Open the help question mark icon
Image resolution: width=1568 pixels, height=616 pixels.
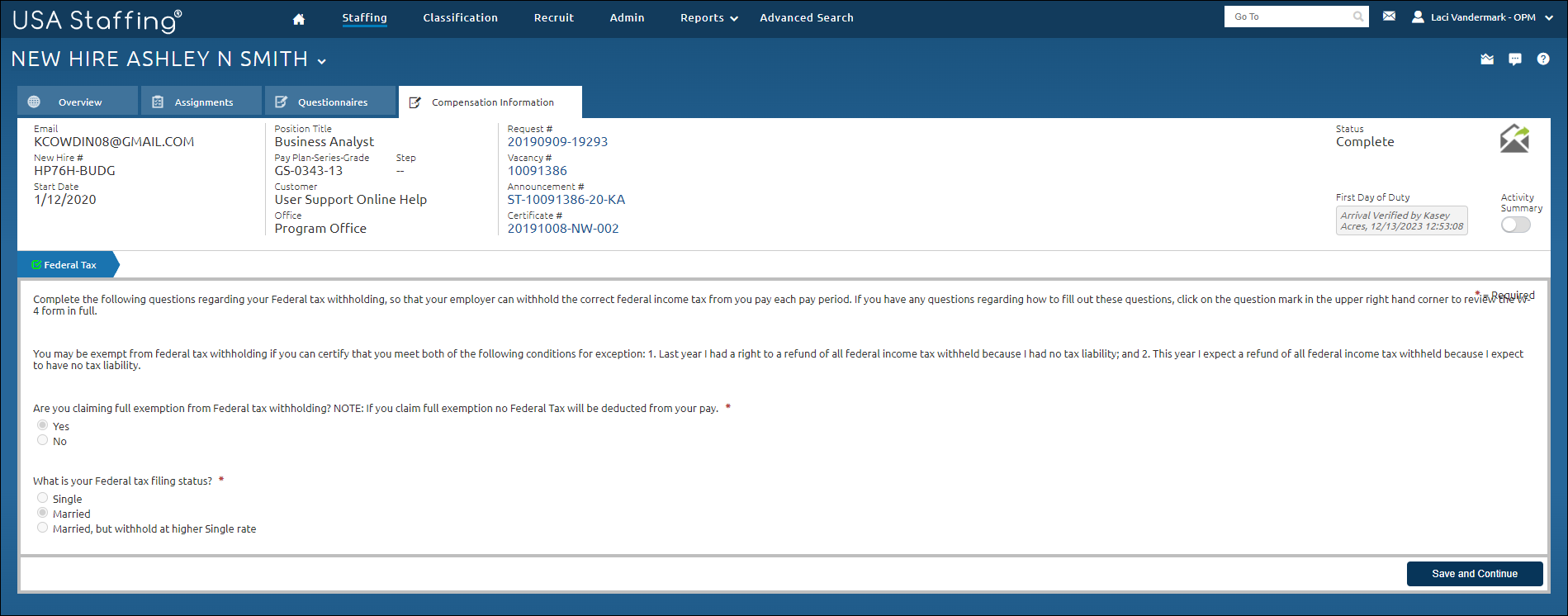click(x=1542, y=59)
